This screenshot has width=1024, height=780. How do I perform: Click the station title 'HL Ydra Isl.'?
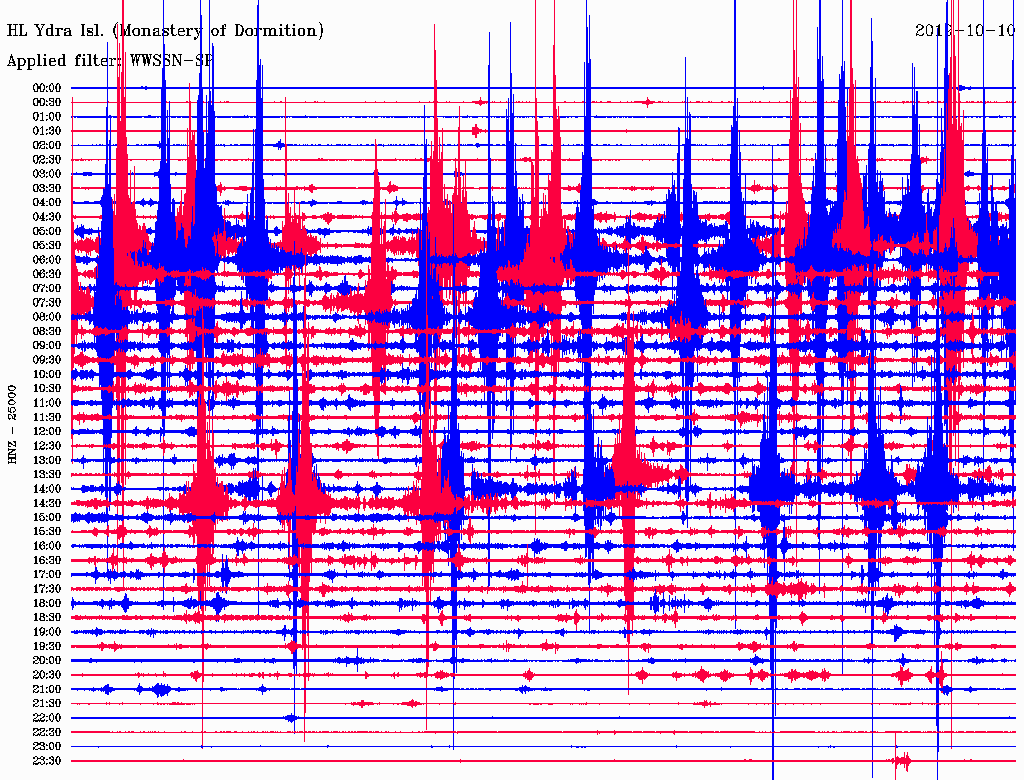(x=56, y=31)
